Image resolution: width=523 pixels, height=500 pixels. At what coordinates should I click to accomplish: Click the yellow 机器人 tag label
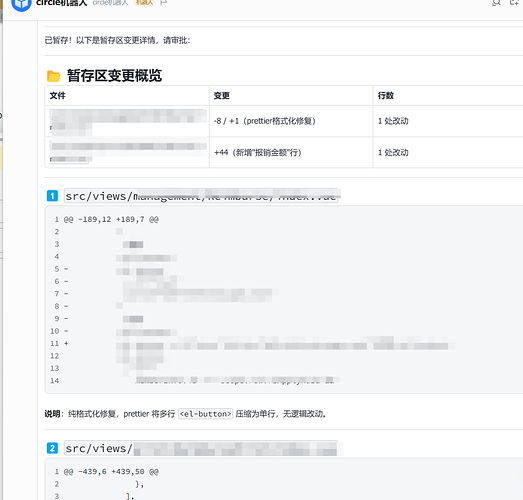click(x=144, y=3)
